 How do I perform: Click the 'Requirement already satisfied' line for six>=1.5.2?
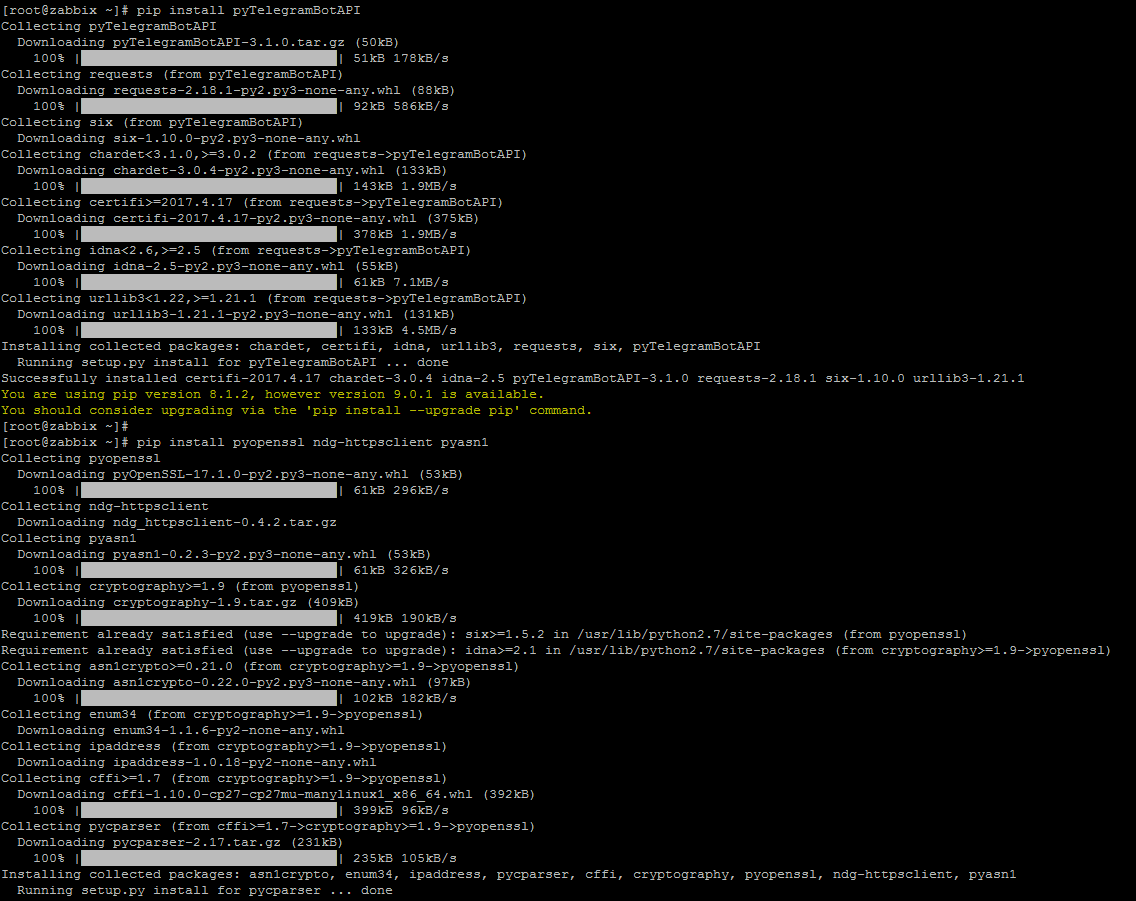(484, 634)
